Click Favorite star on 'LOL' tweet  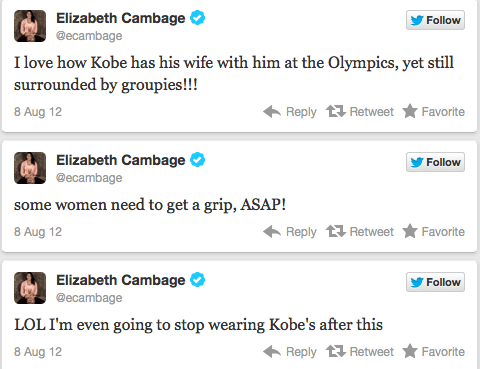(x=410, y=351)
